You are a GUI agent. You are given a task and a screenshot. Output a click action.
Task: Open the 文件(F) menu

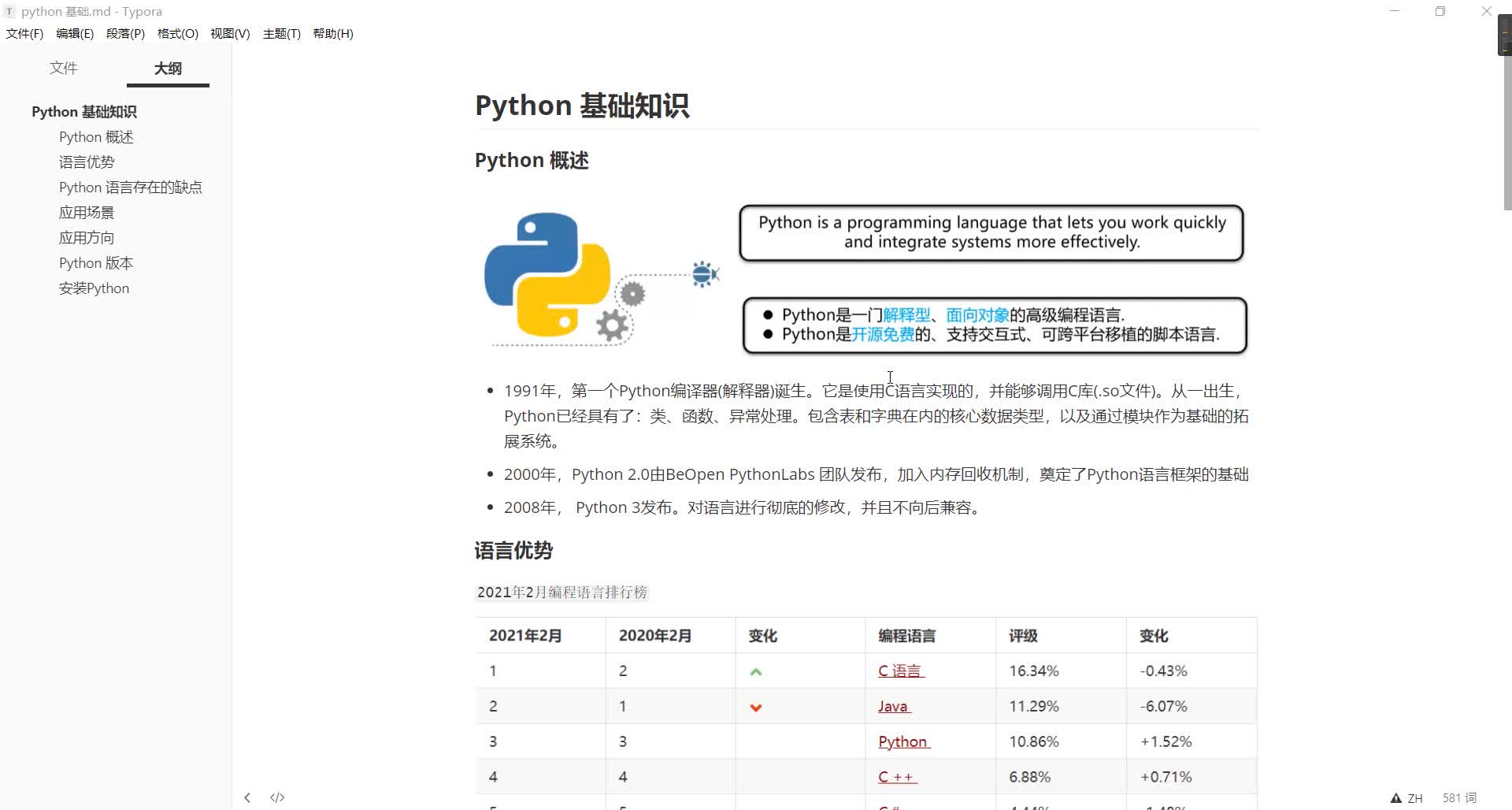click(24, 34)
